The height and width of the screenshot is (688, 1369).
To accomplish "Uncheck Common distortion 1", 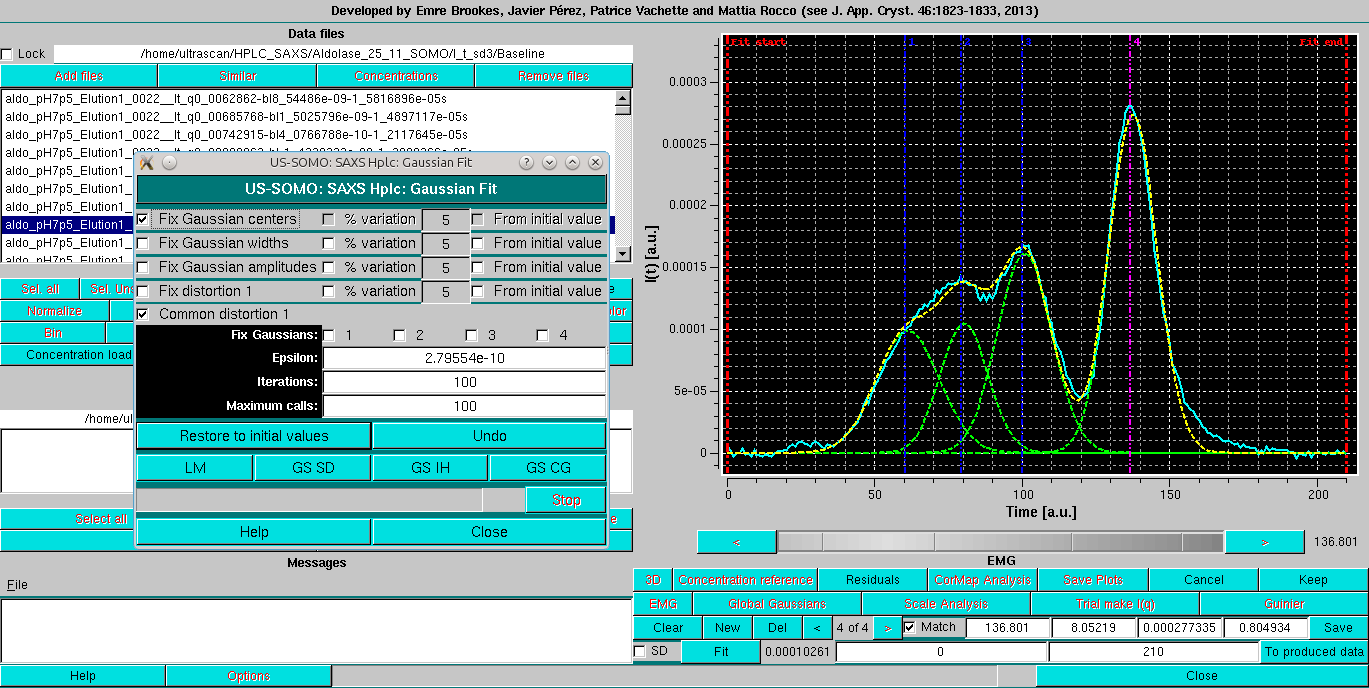I will pos(142,313).
